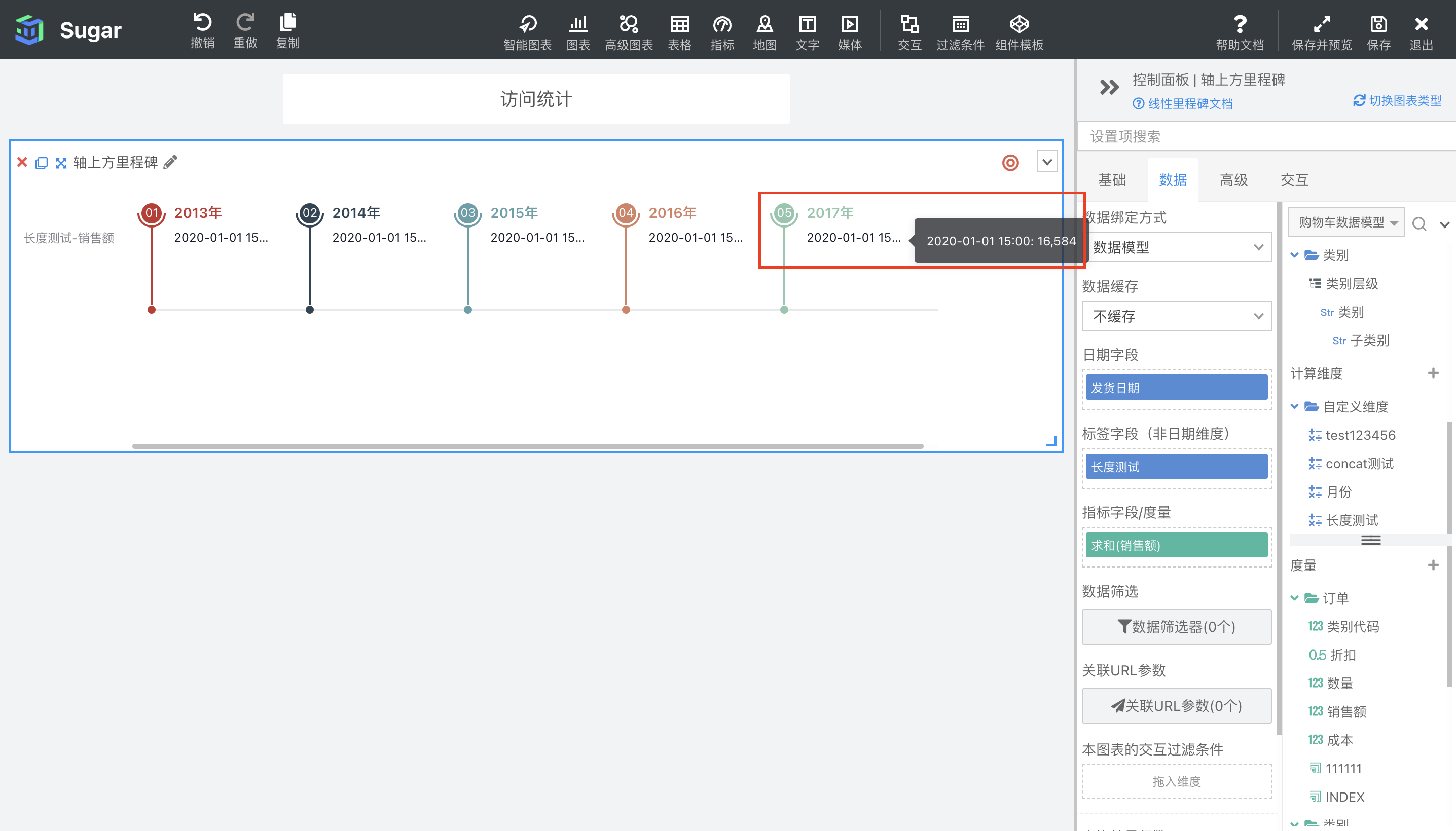The image size is (1456, 831).
Task: Select the test123456 custom dimension
Action: [1352, 435]
